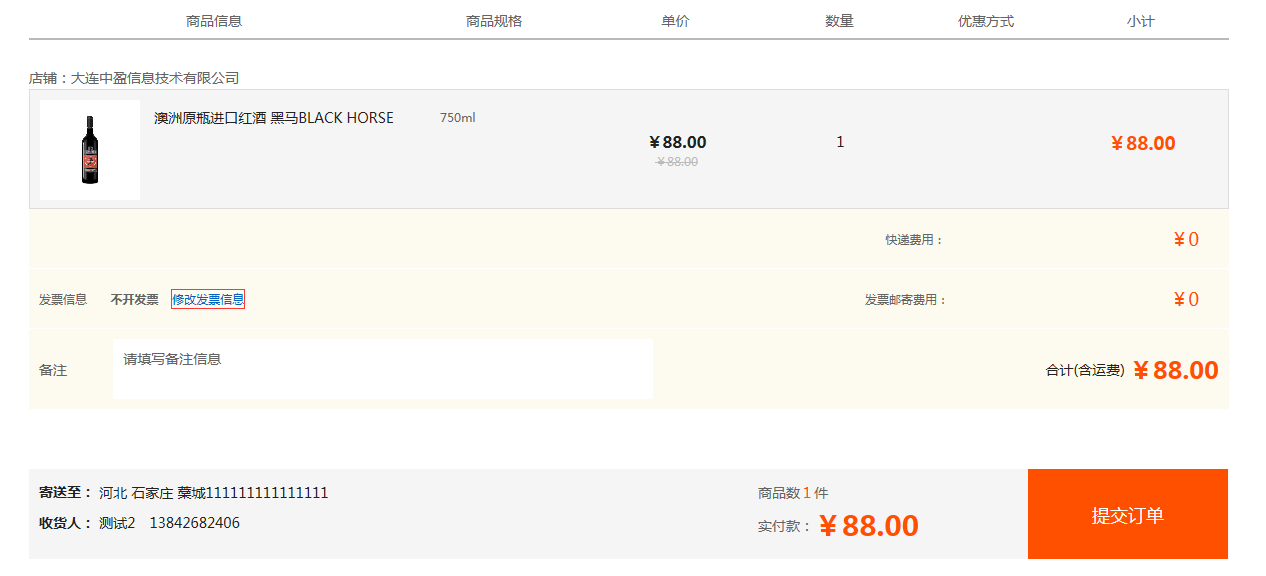This screenshot has width=1266, height=576.
Task: Click the 不开发票 invoice status text
Action: point(134,299)
